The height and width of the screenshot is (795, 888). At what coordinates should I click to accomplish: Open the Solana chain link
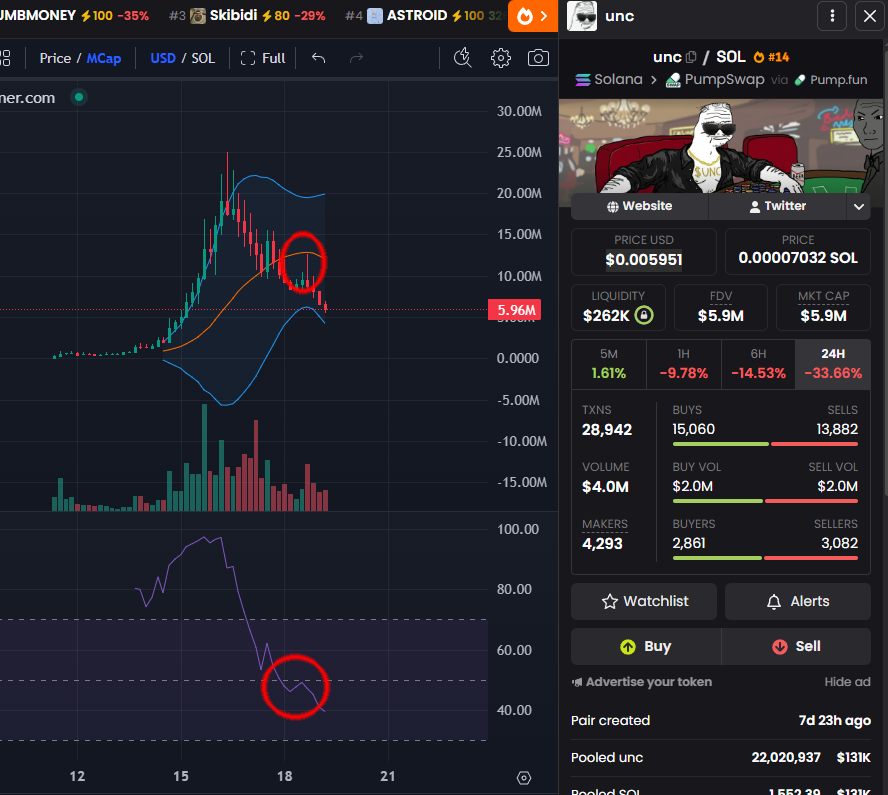click(x=609, y=79)
